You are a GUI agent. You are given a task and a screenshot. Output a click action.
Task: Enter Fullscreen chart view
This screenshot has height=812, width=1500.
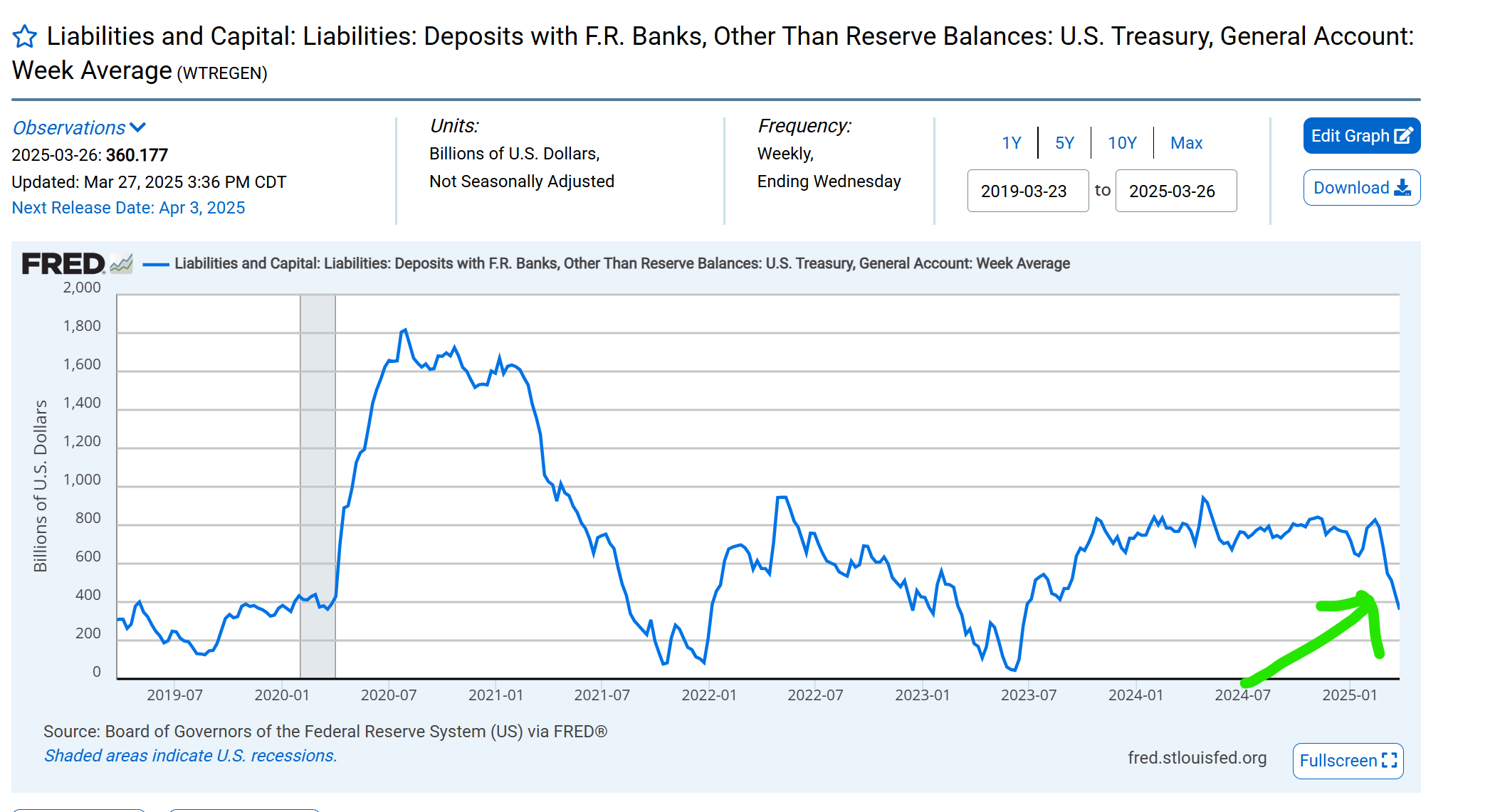[x=1338, y=761]
